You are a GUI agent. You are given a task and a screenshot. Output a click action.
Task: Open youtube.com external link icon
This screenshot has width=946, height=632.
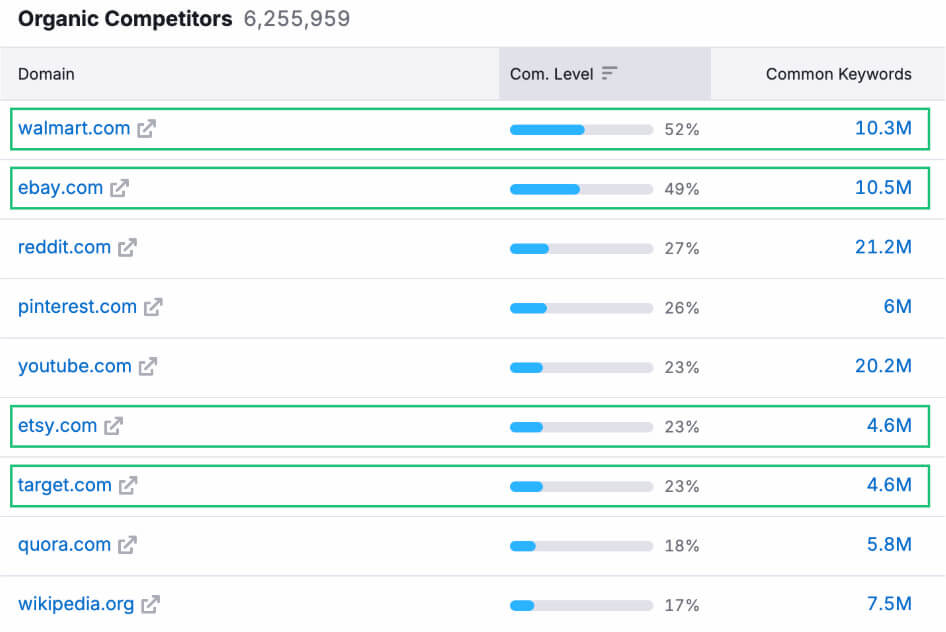coord(148,367)
